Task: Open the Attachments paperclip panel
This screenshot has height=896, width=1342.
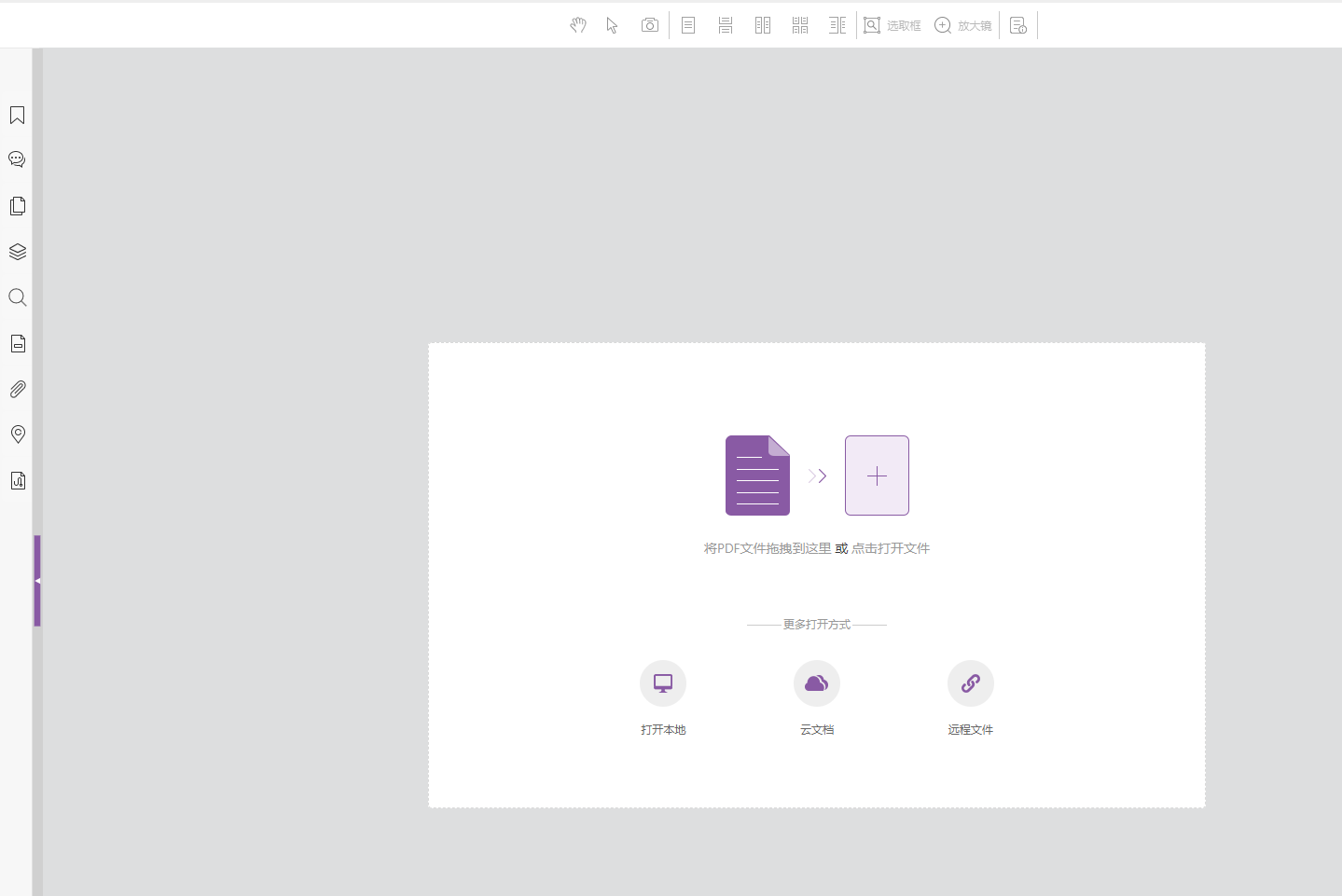Action: click(x=17, y=389)
